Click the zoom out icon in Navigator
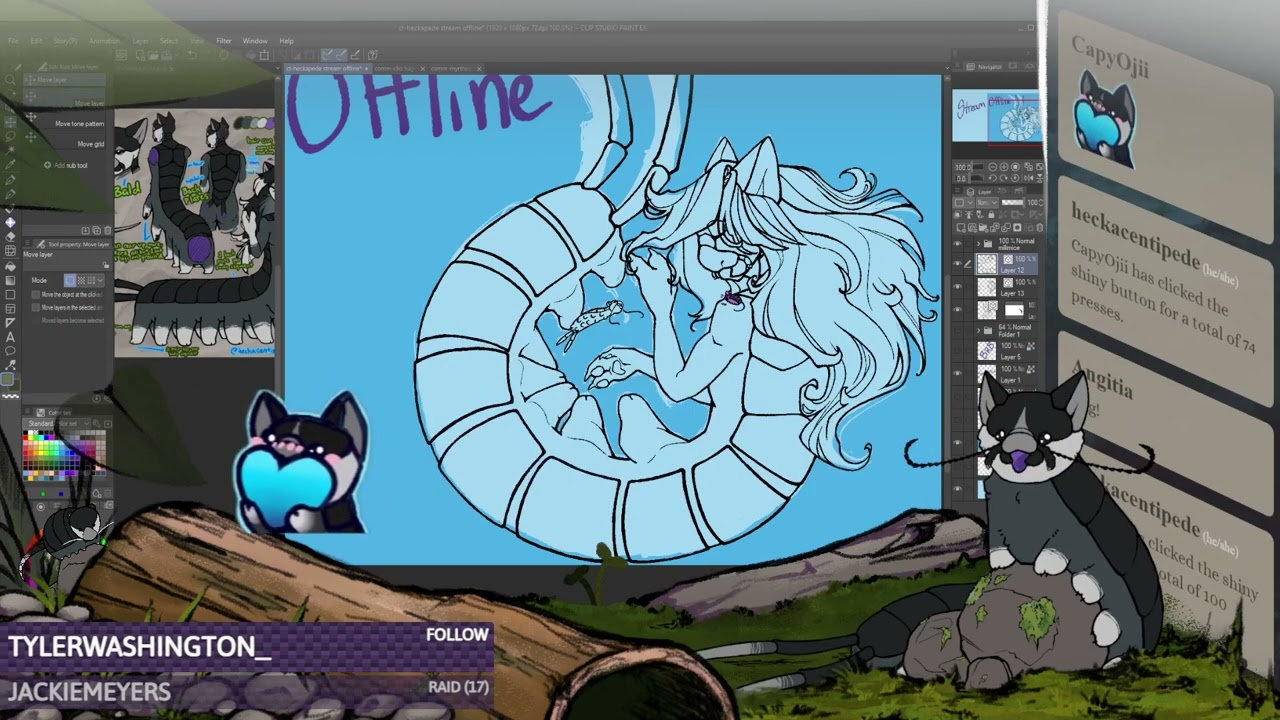The image size is (1280, 720). click(993, 167)
